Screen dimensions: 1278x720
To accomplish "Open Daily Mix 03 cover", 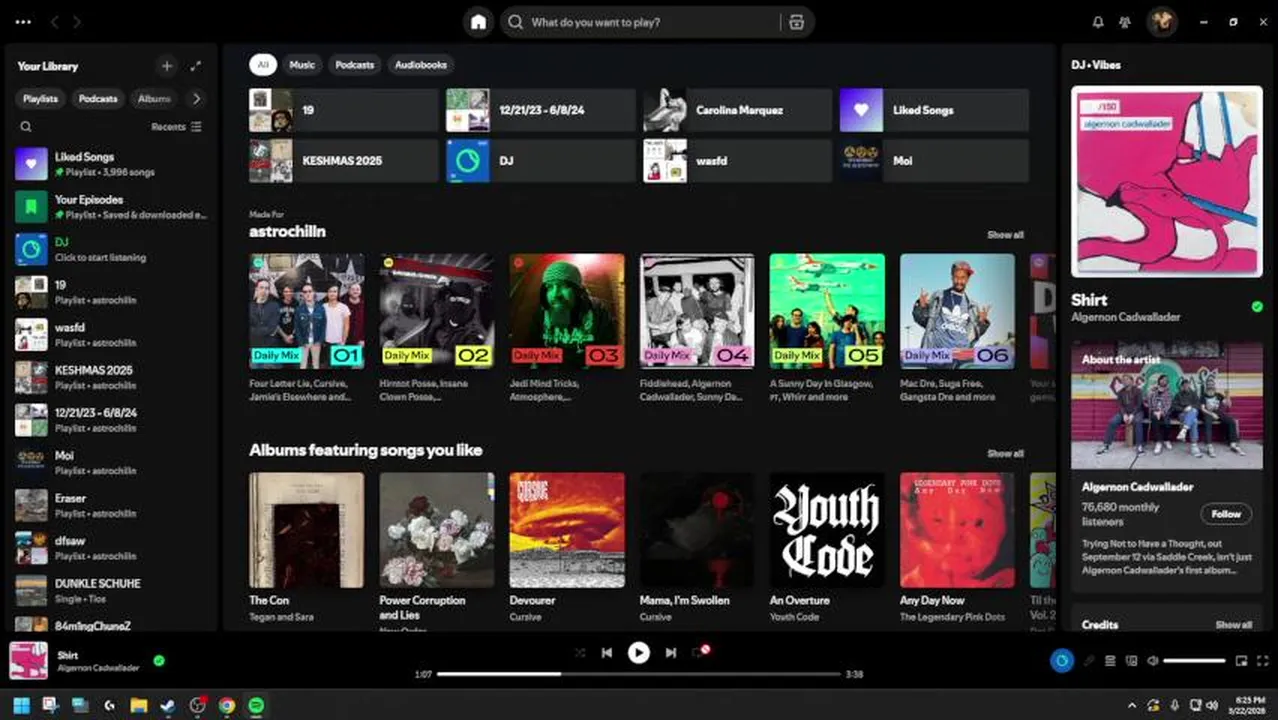I will pos(567,311).
